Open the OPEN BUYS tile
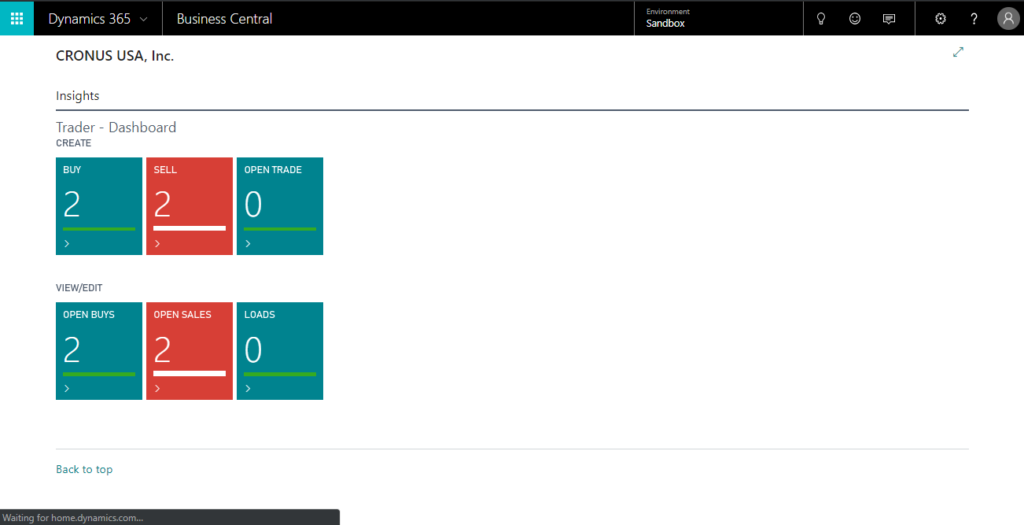Viewport: 1024px width, 525px height. click(99, 351)
